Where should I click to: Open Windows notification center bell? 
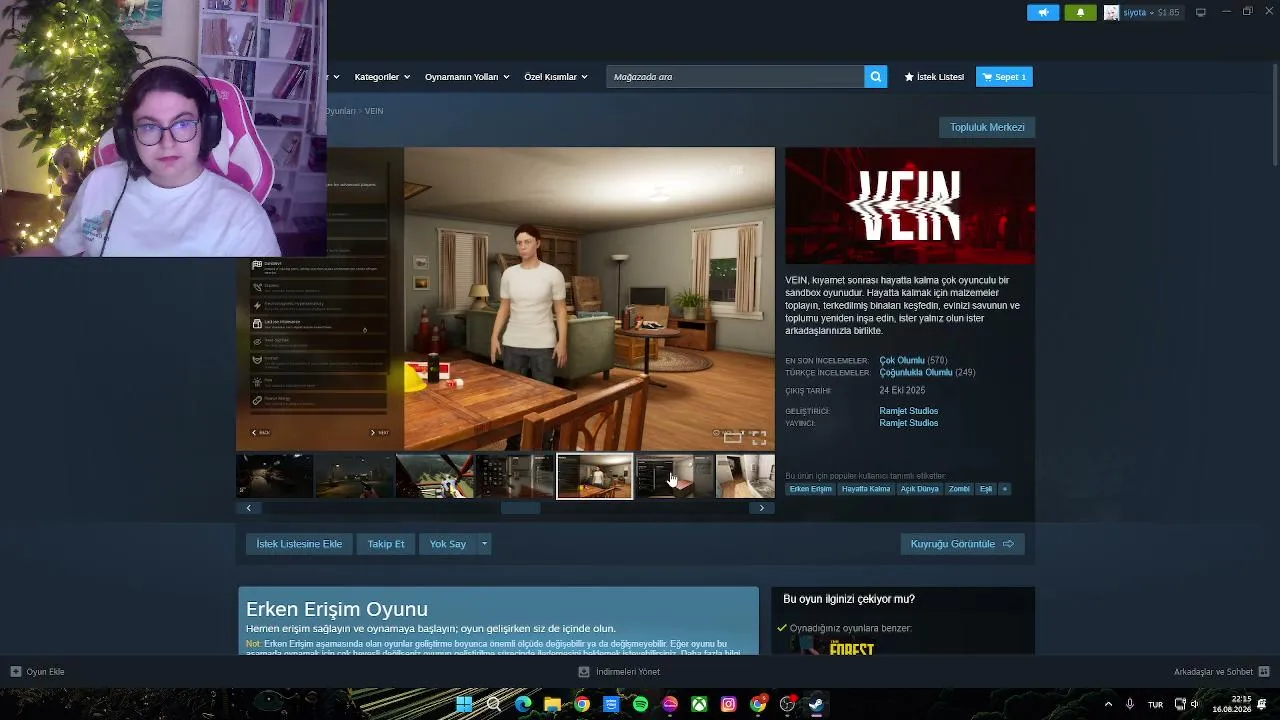click(x=1264, y=704)
